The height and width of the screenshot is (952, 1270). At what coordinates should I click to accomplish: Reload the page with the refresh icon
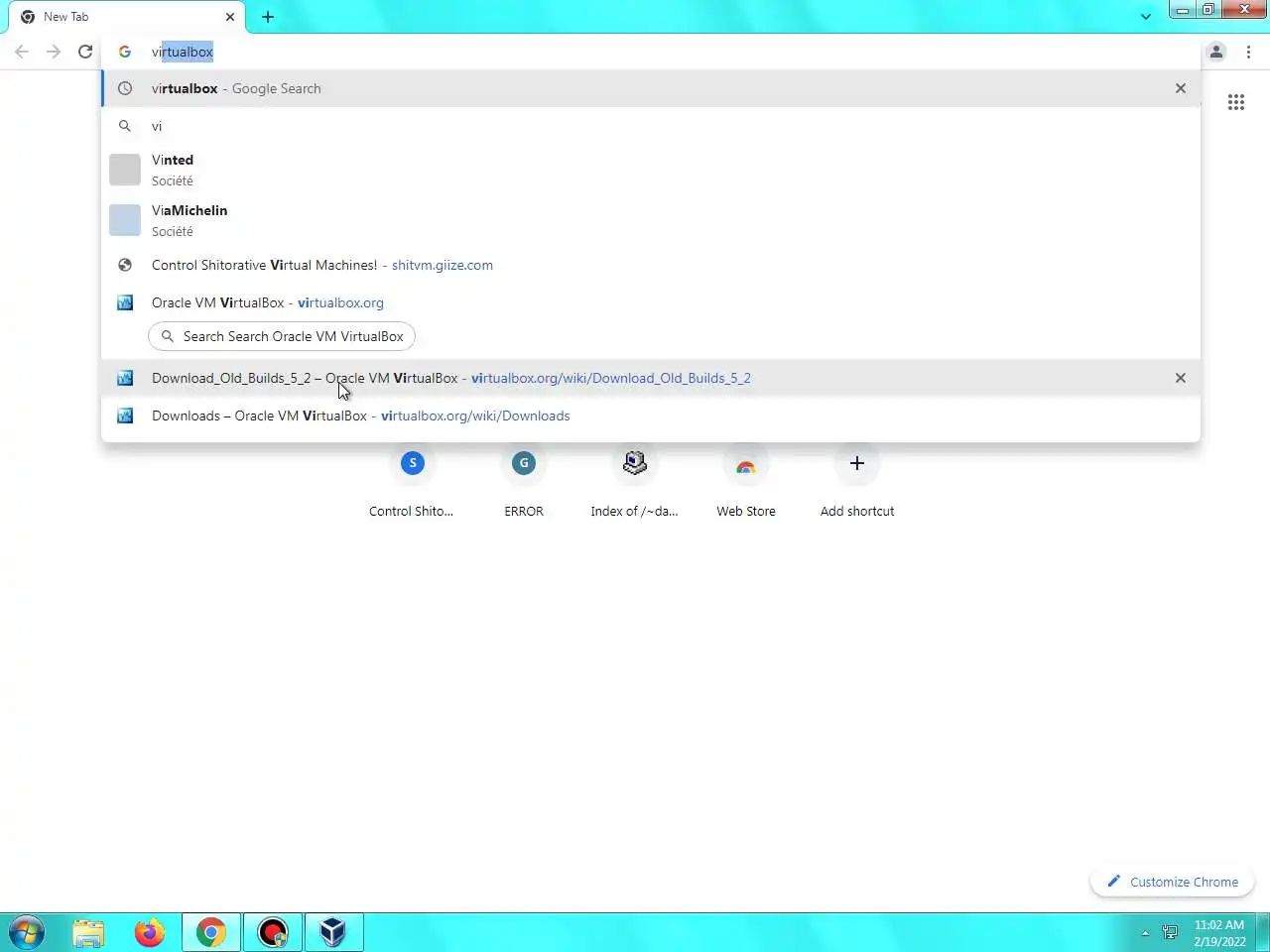[x=85, y=52]
